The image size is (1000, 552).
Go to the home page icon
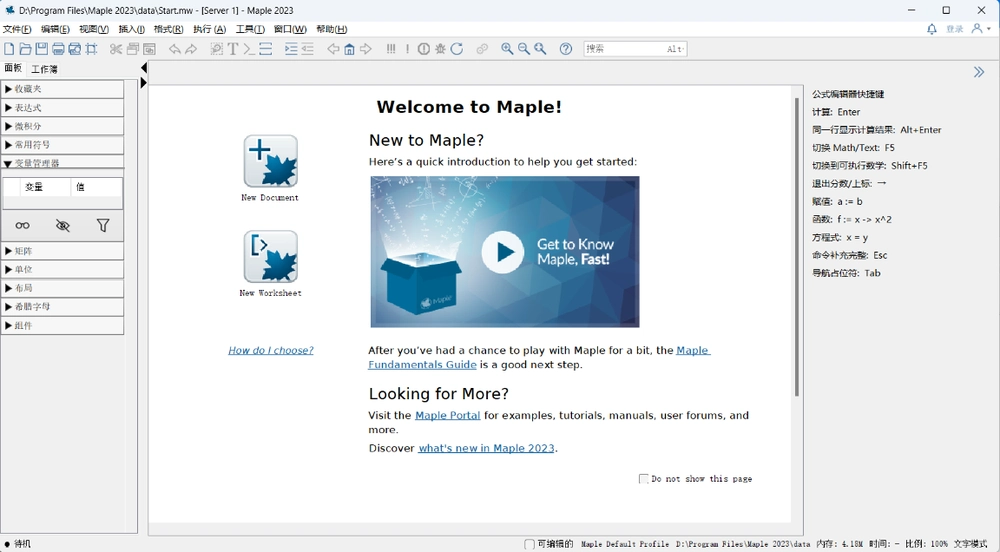pos(349,49)
